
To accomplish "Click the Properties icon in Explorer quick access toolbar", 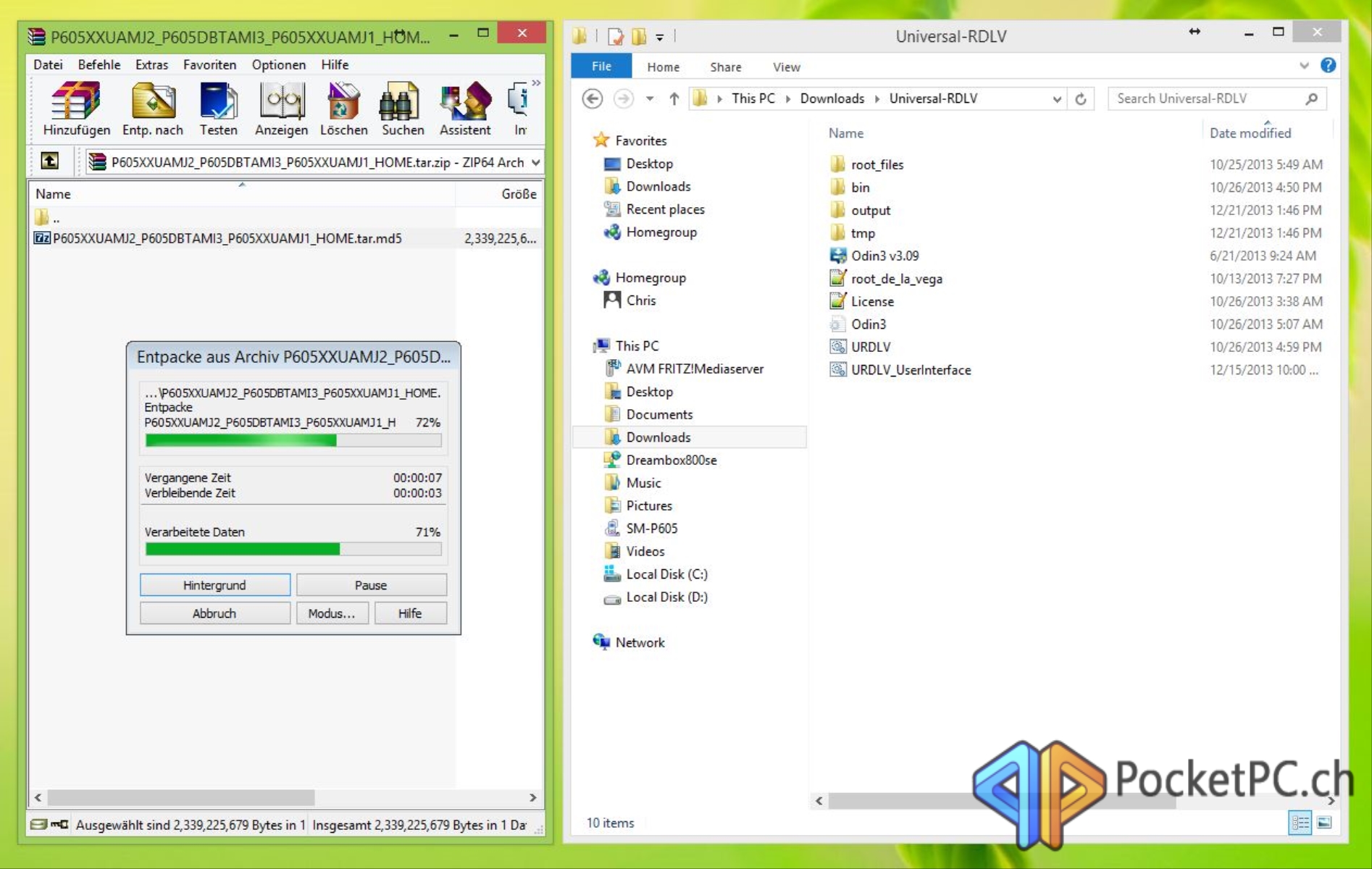I will point(615,36).
